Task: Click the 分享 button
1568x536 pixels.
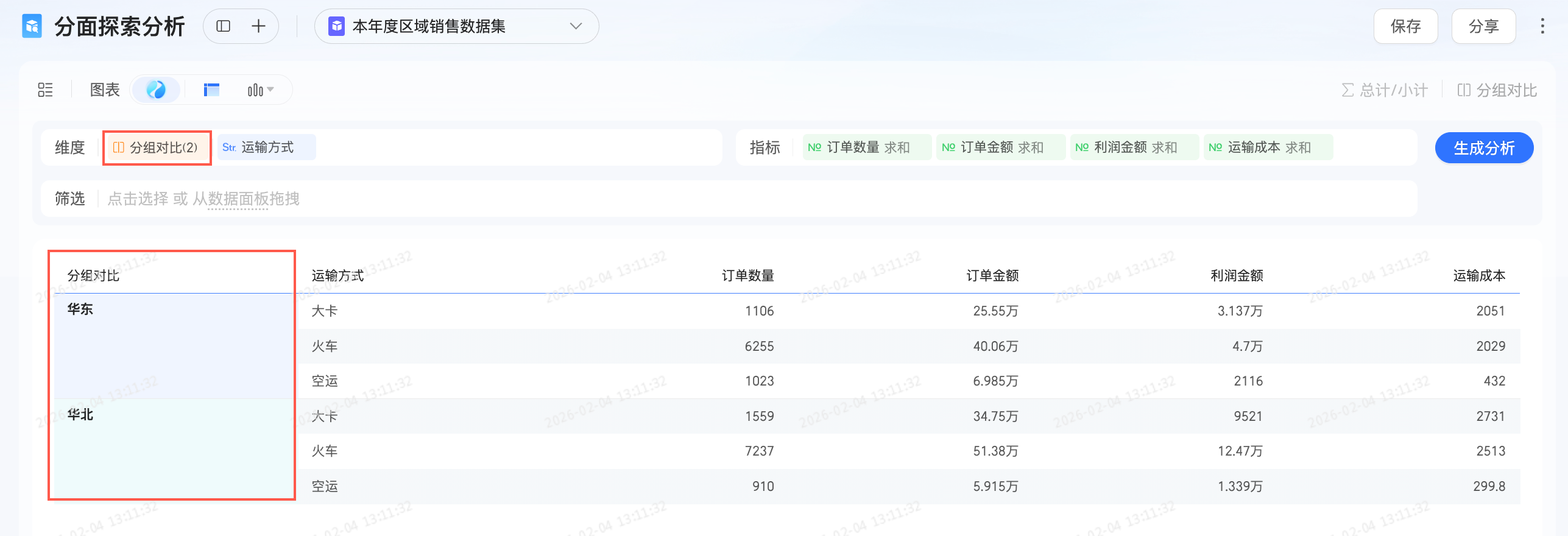Action: tap(1483, 26)
